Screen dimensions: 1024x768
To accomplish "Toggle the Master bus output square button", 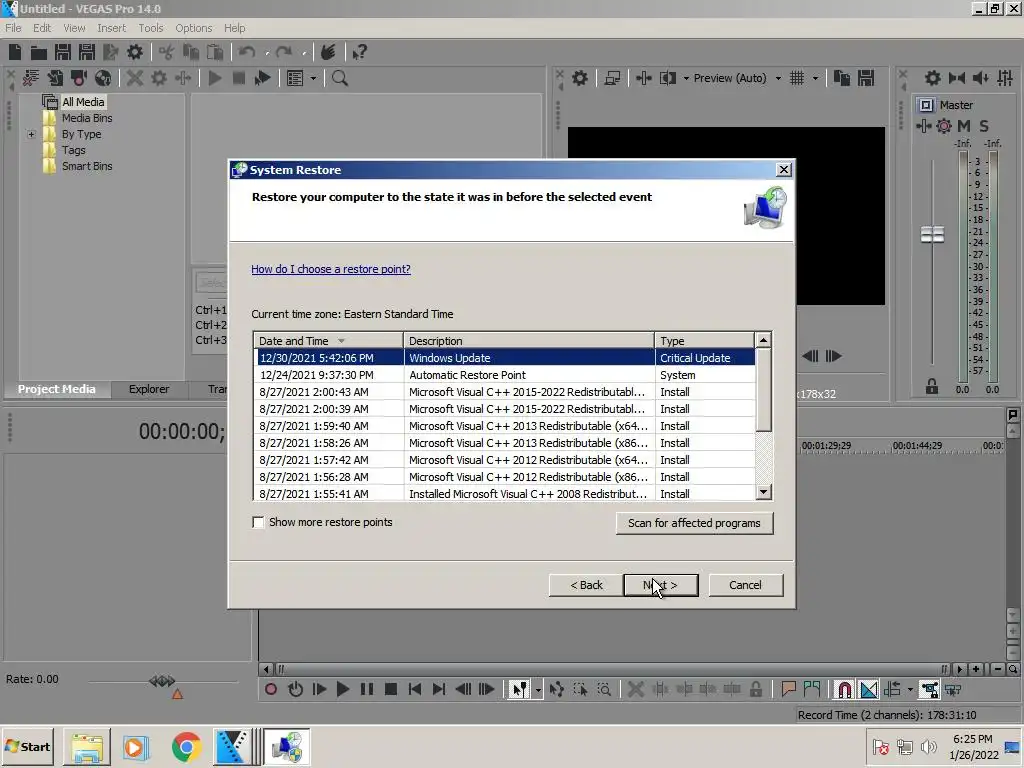I will click(x=925, y=105).
